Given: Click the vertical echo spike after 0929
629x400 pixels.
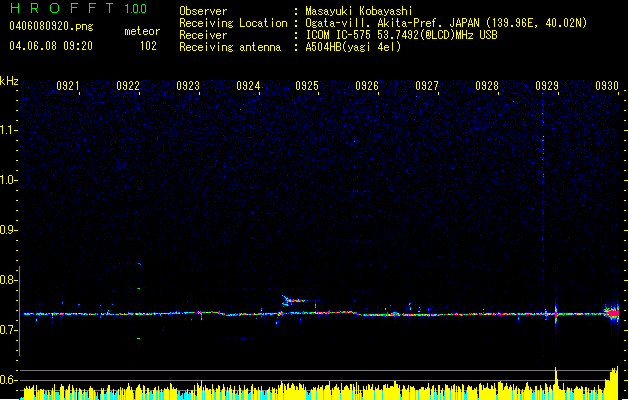Looking at the screenshot, I should click(556, 313).
